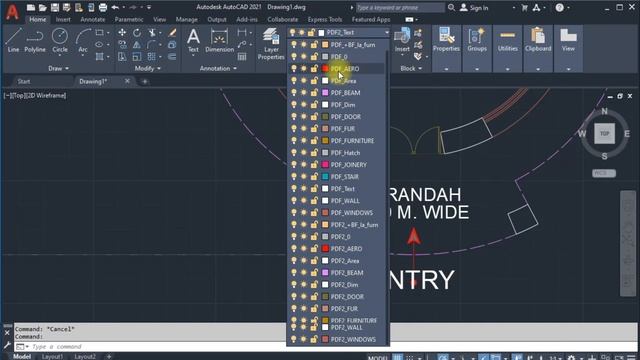
Task: Toggle freeze sun icon for PDF_DOOR layer
Action: click(x=304, y=117)
